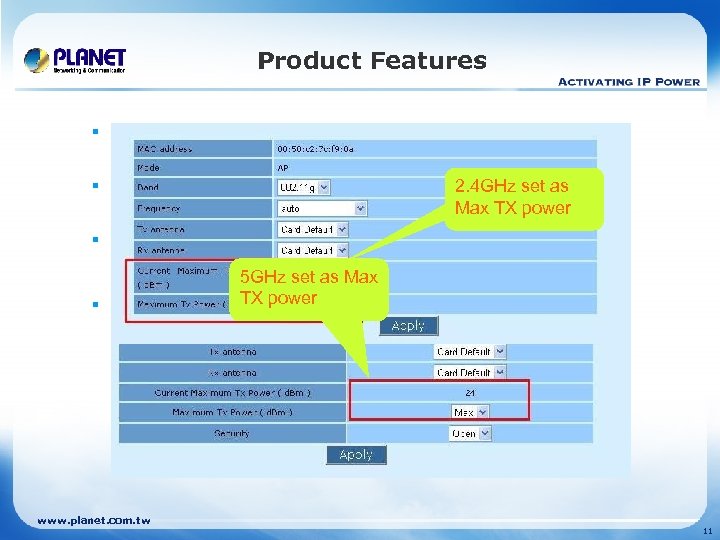Click the lower Current Maximum Tx Power (dBm) label
The image size is (720, 540).
[x=232, y=393]
